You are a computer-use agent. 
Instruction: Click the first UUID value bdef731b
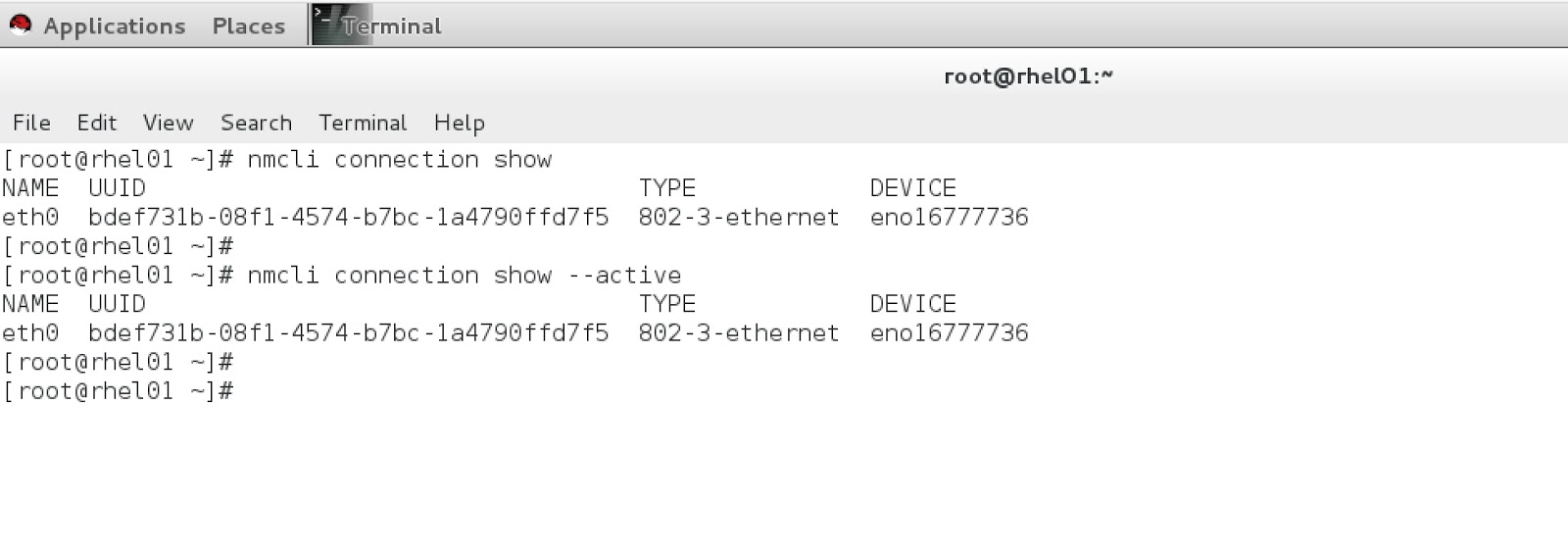tap(348, 217)
